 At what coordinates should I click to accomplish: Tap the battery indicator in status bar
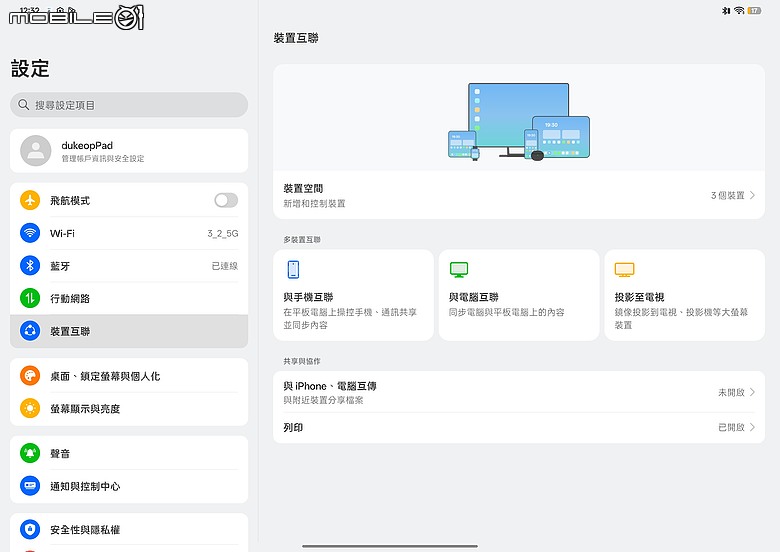(754, 10)
